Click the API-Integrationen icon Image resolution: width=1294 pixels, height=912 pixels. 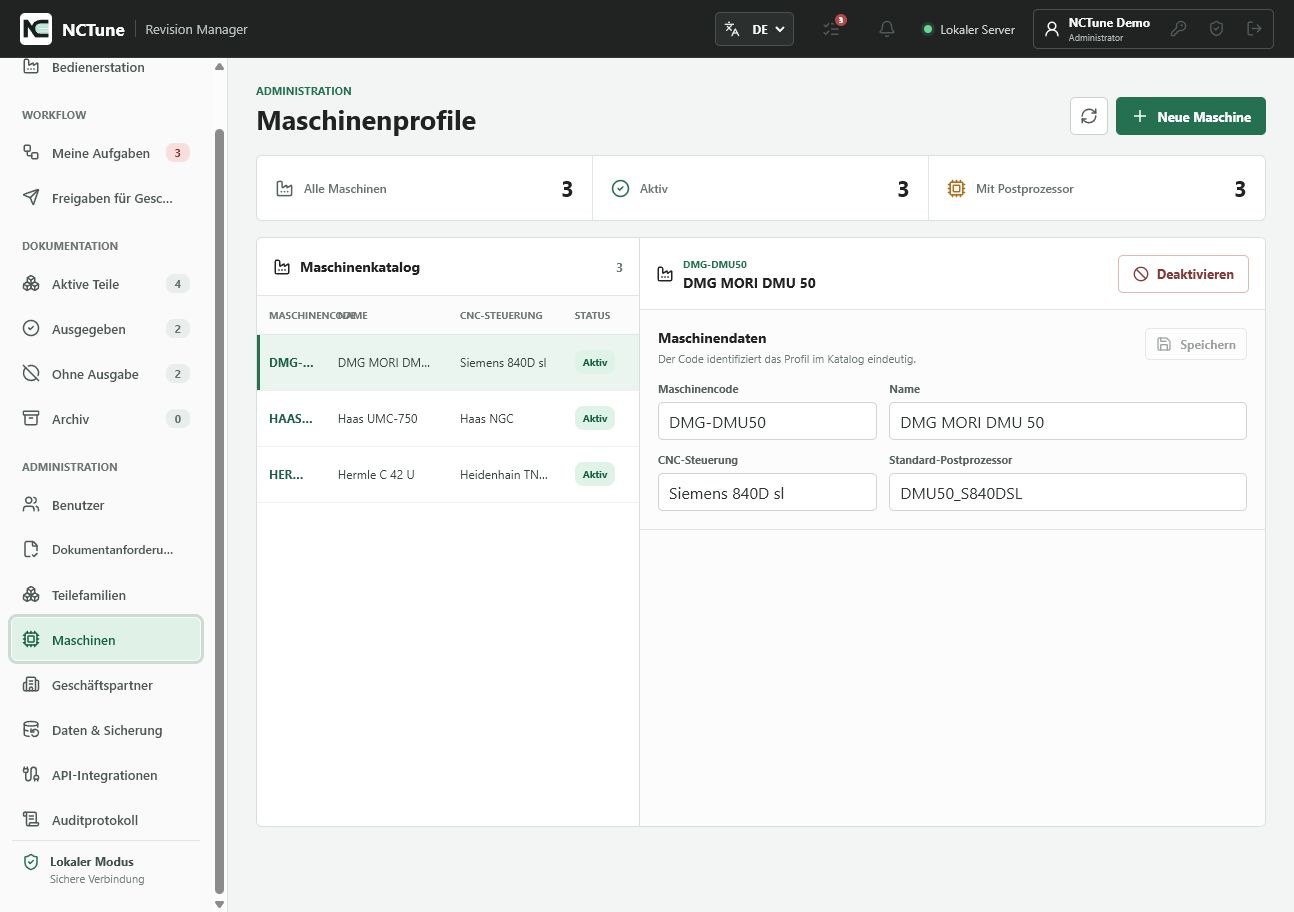click(x=31, y=775)
